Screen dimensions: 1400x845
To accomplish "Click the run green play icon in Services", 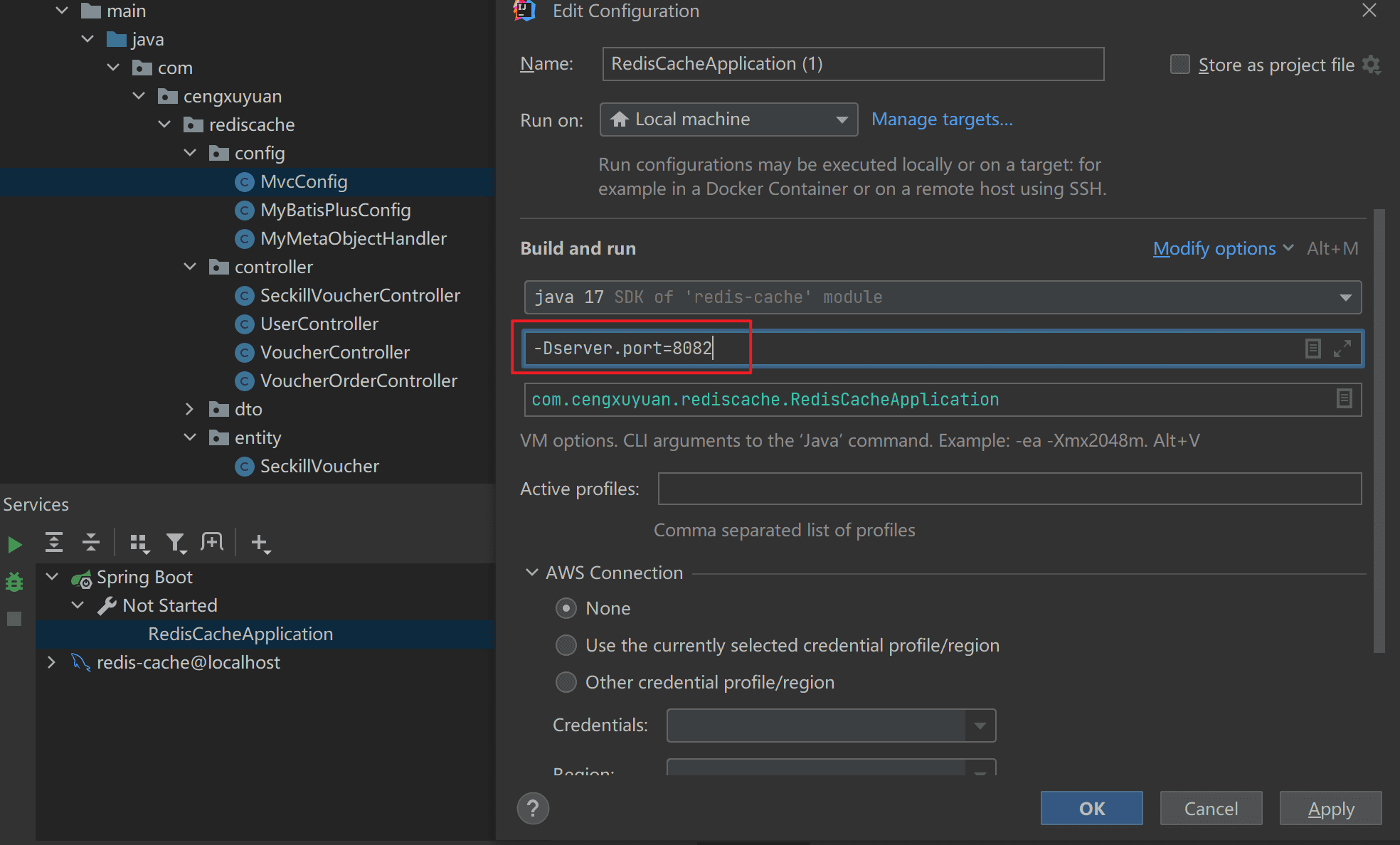I will [14, 545].
